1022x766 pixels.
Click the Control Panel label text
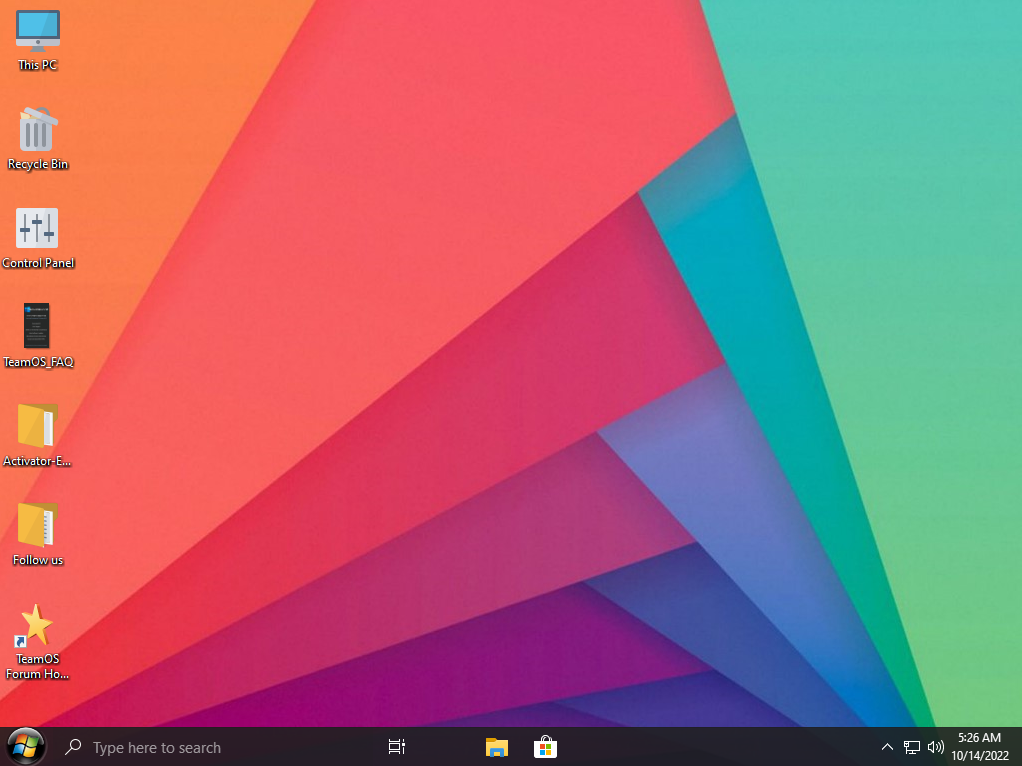tap(38, 263)
